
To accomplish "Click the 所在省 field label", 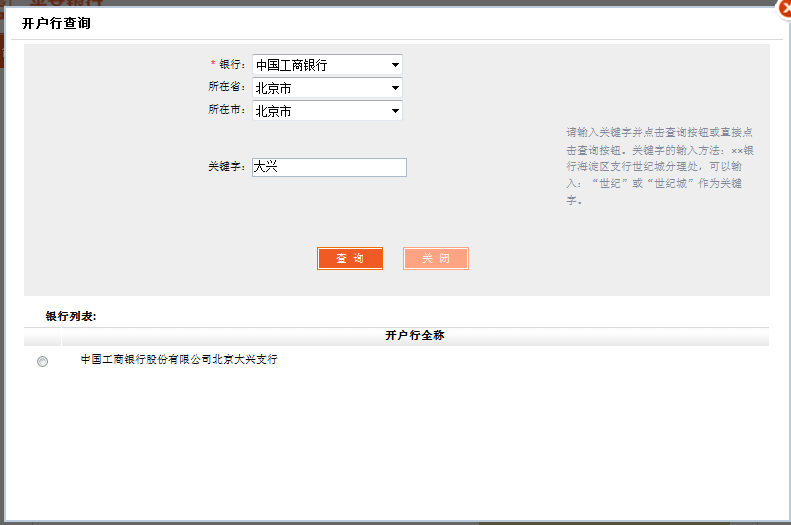I will (x=226, y=87).
